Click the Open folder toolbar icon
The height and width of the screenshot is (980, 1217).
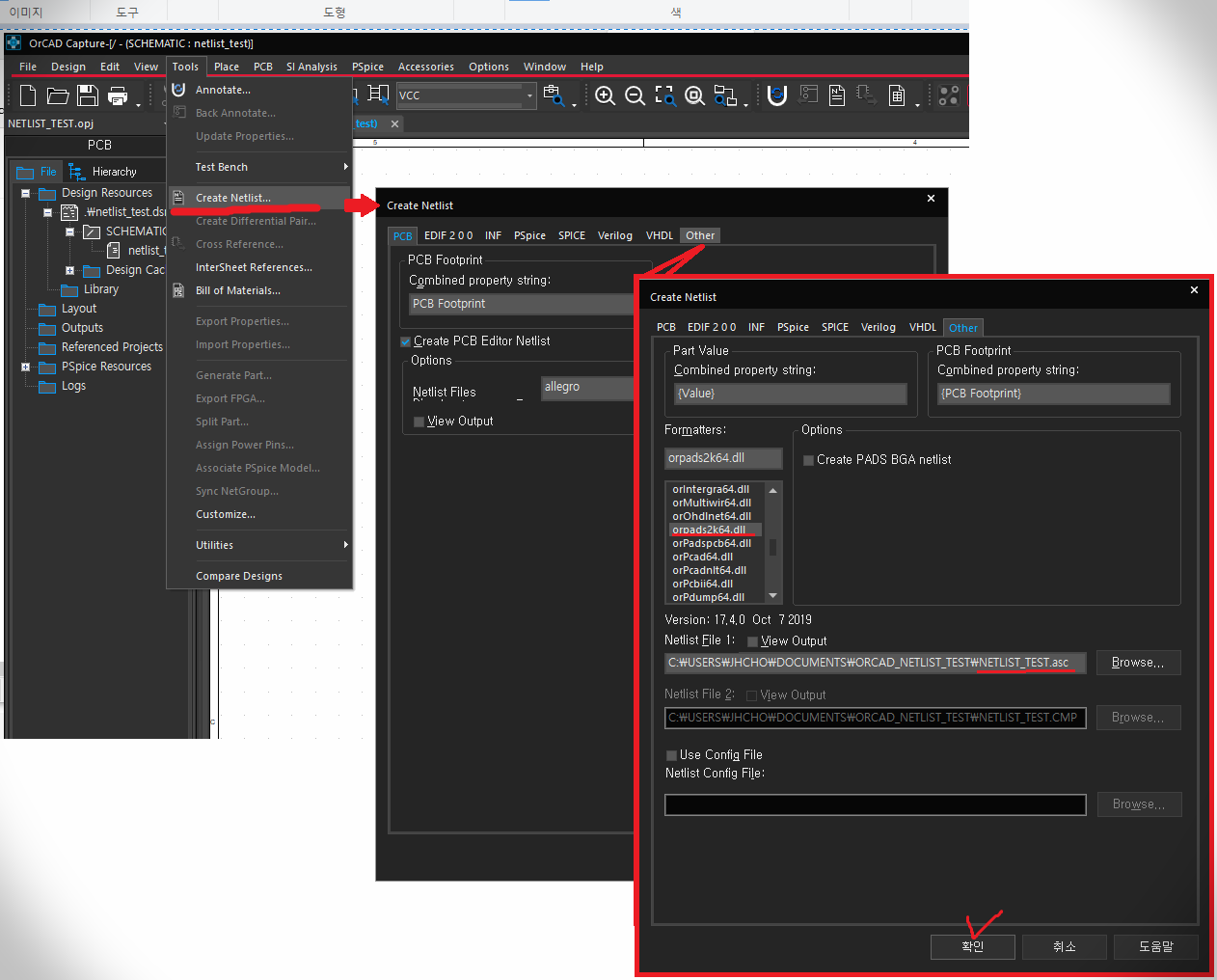58,95
